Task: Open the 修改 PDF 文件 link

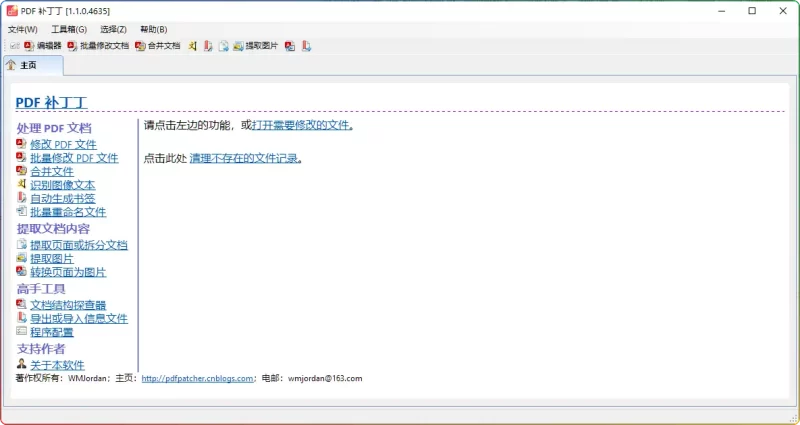Action: [x=63, y=144]
